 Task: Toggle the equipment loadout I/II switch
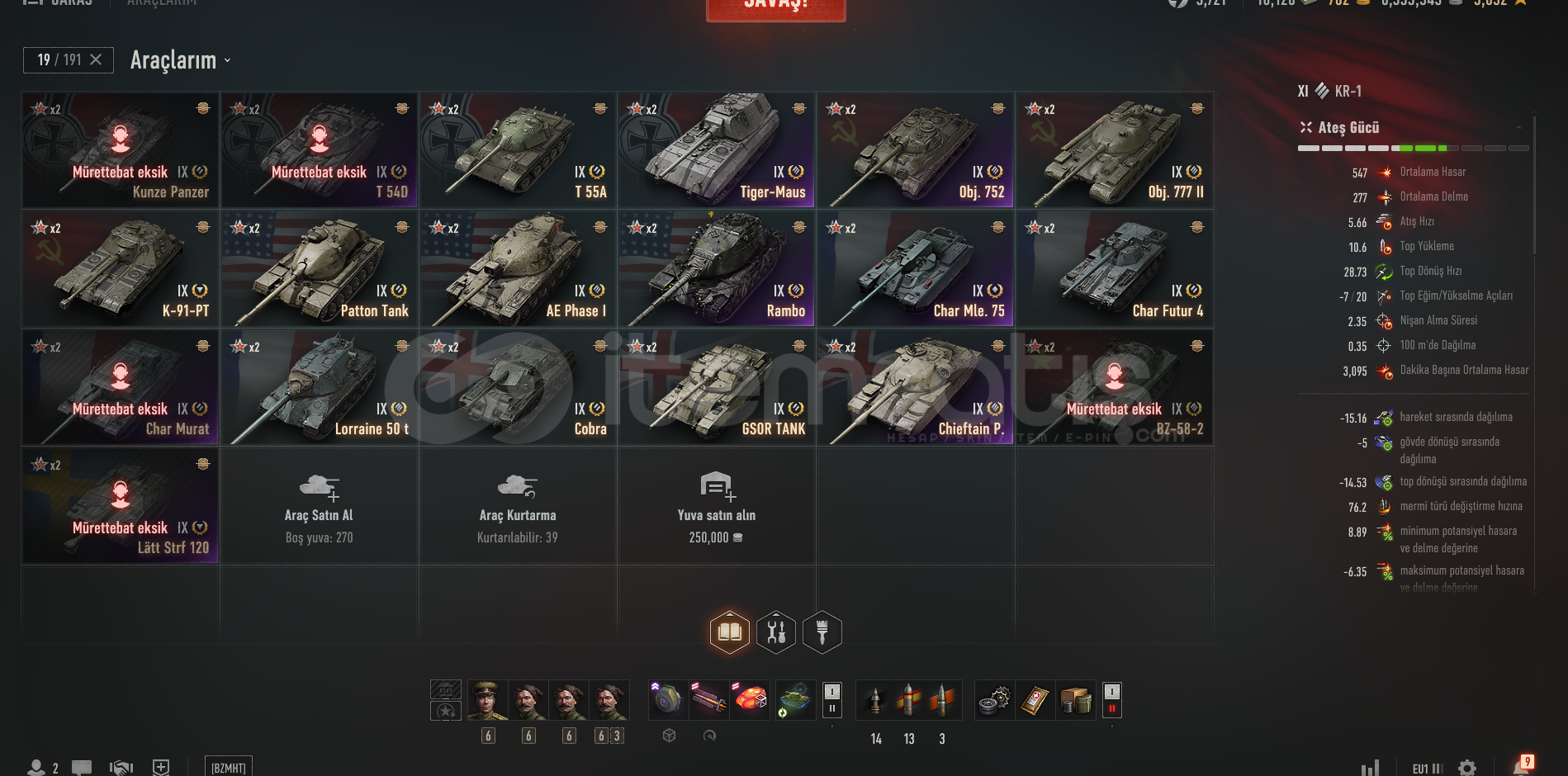point(832,700)
